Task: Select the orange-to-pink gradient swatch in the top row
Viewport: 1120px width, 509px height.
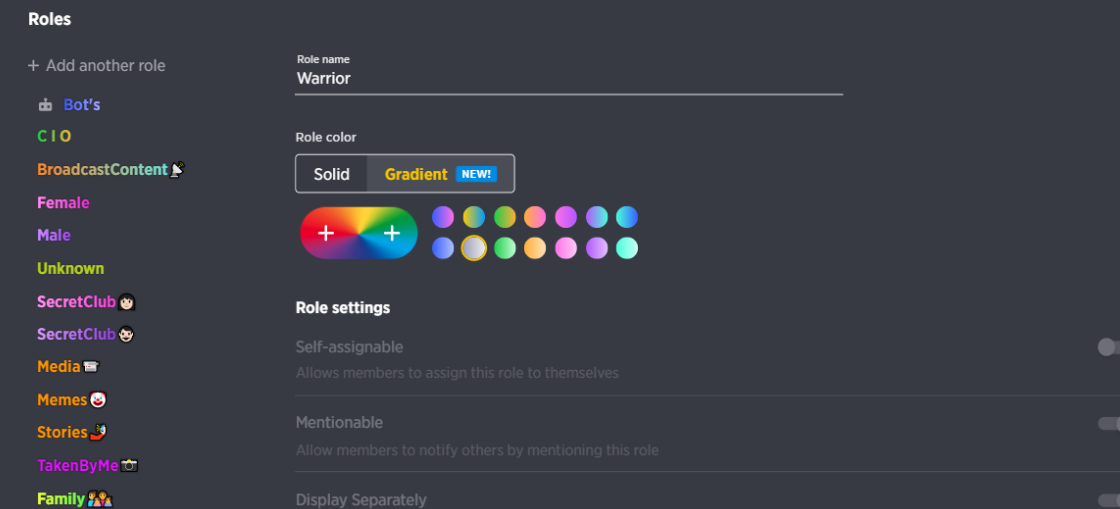Action: 535,217
